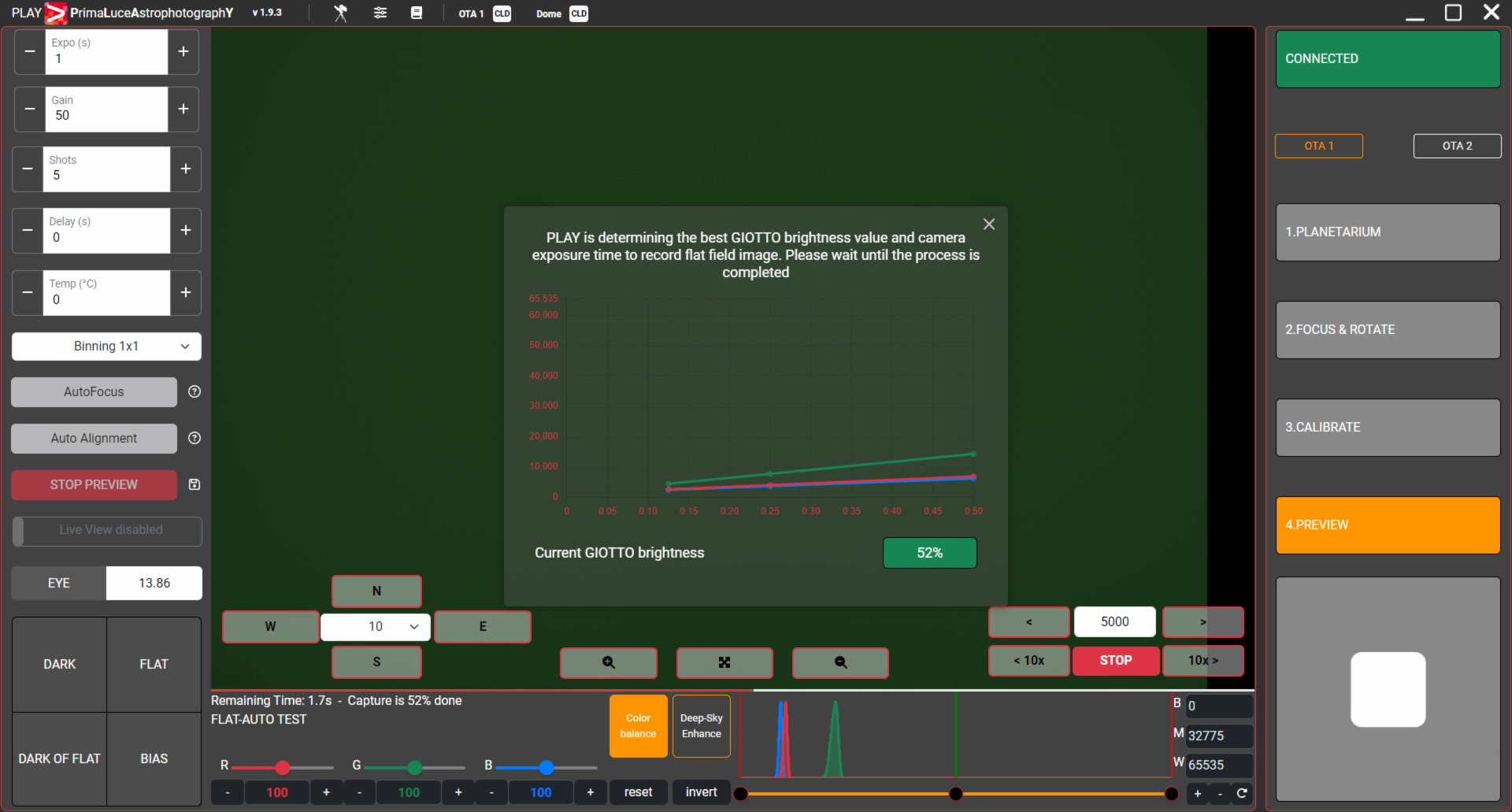
Task: Click the < 10x focuser button
Action: [x=1029, y=661]
